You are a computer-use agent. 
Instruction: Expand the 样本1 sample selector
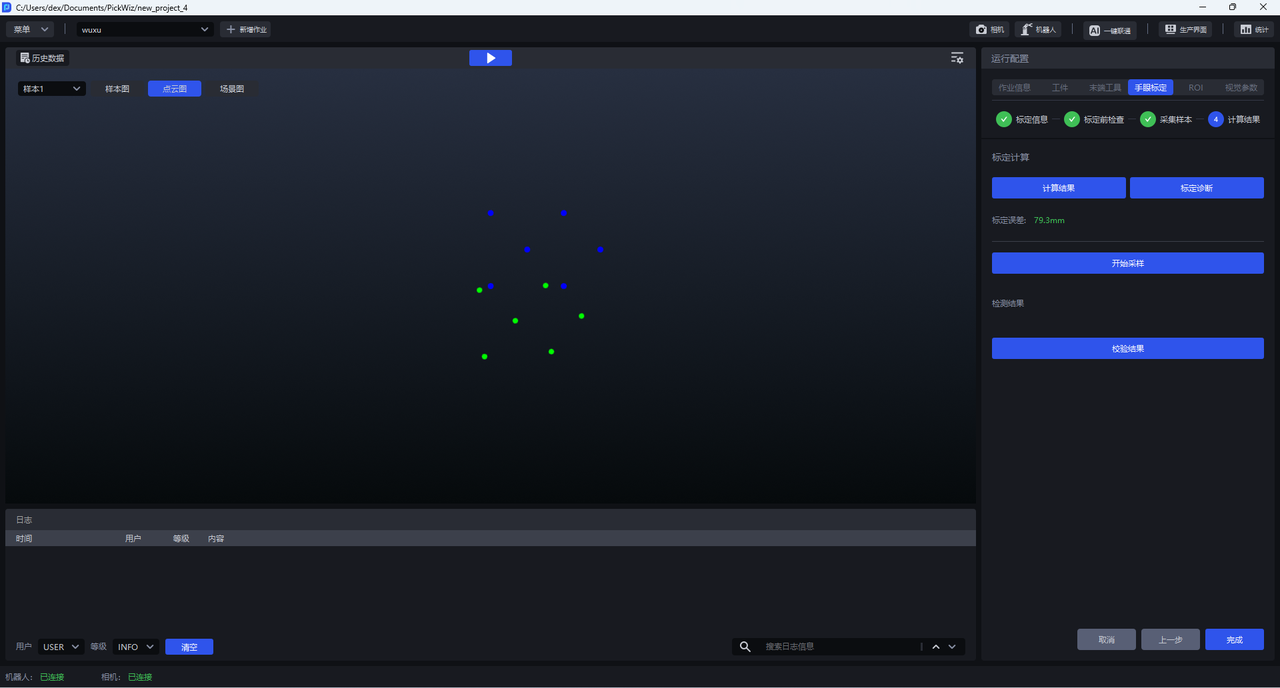51,89
